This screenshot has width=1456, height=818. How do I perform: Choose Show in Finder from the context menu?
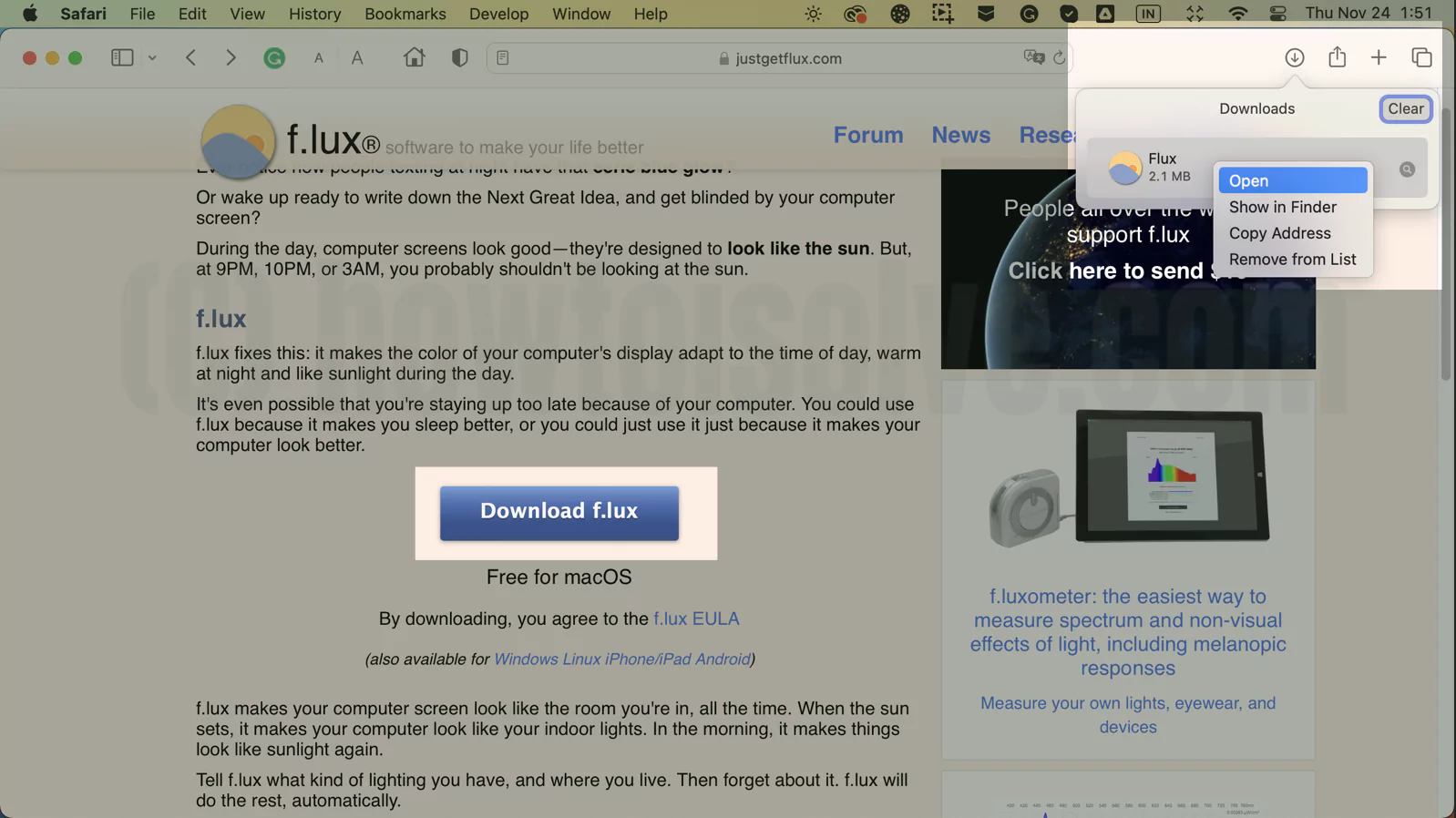[1293, 207]
